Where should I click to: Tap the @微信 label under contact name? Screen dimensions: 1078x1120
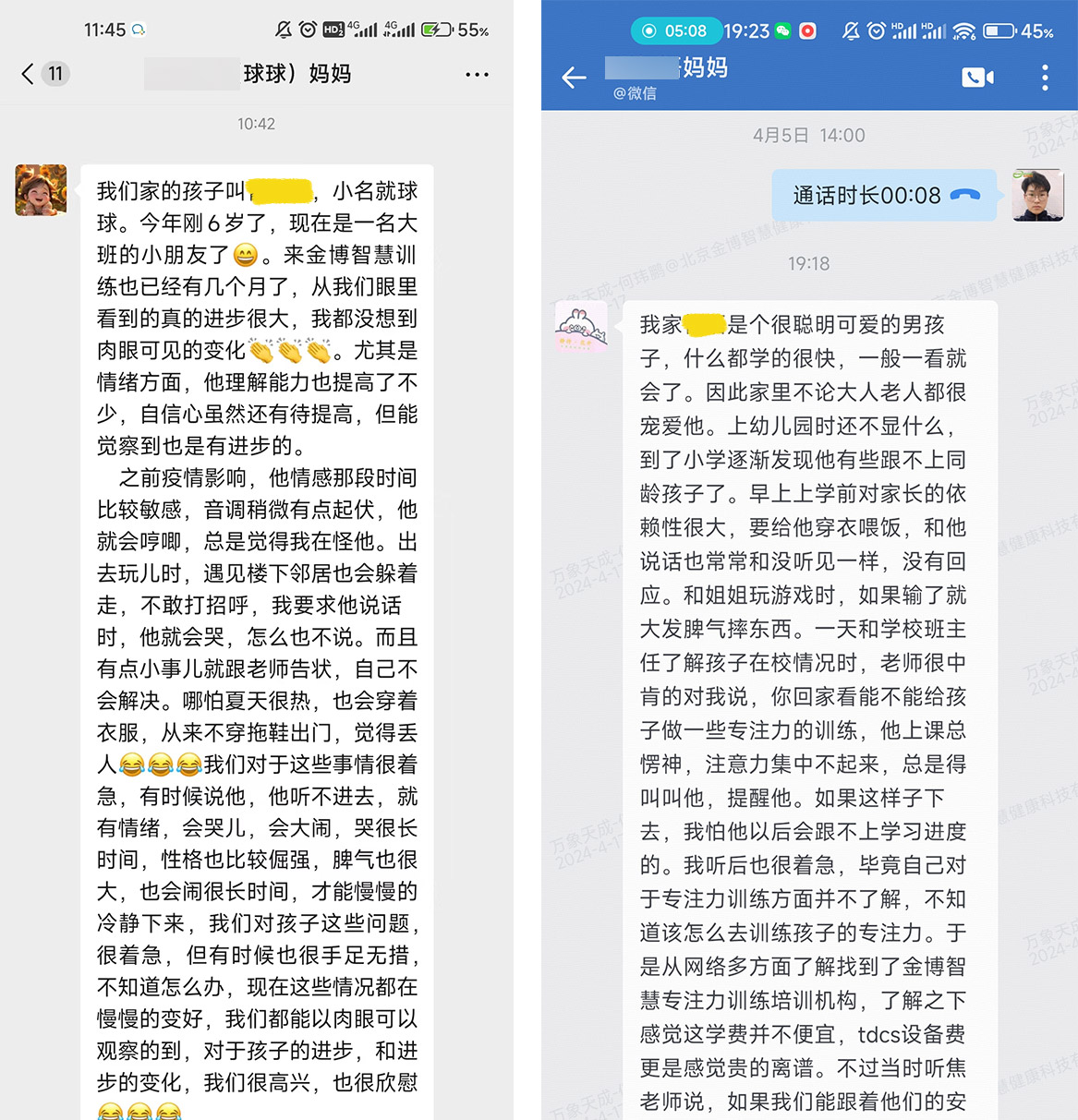pyautogui.click(x=635, y=93)
